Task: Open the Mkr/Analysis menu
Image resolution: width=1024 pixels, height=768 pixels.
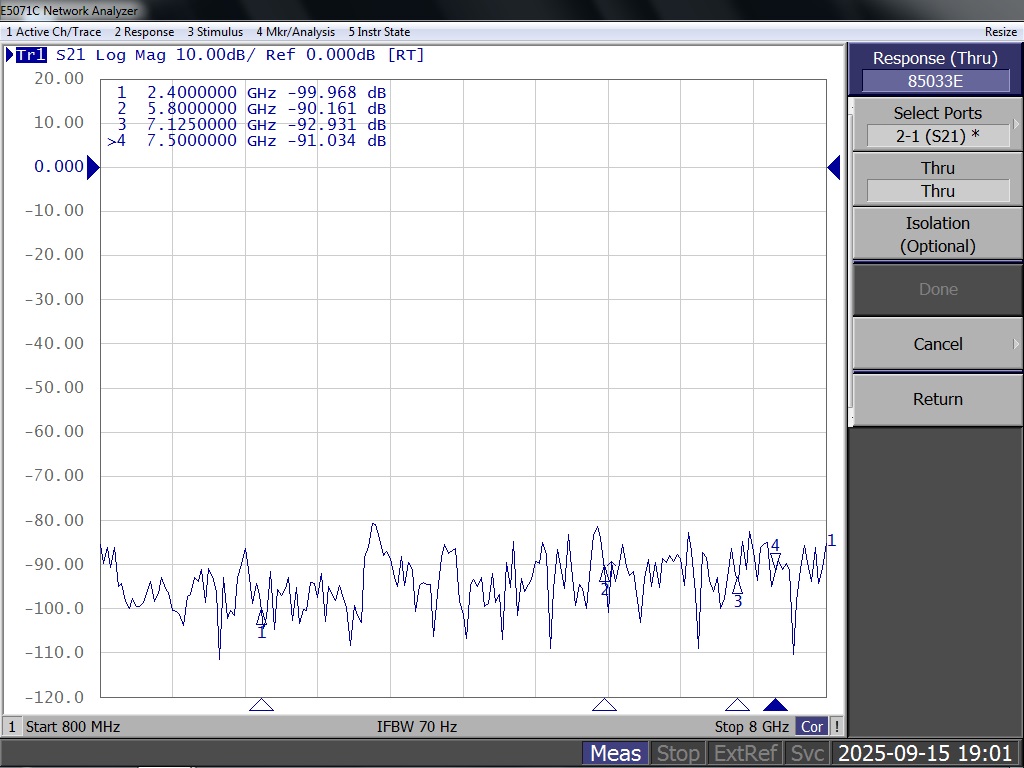Action: [x=295, y=32]
